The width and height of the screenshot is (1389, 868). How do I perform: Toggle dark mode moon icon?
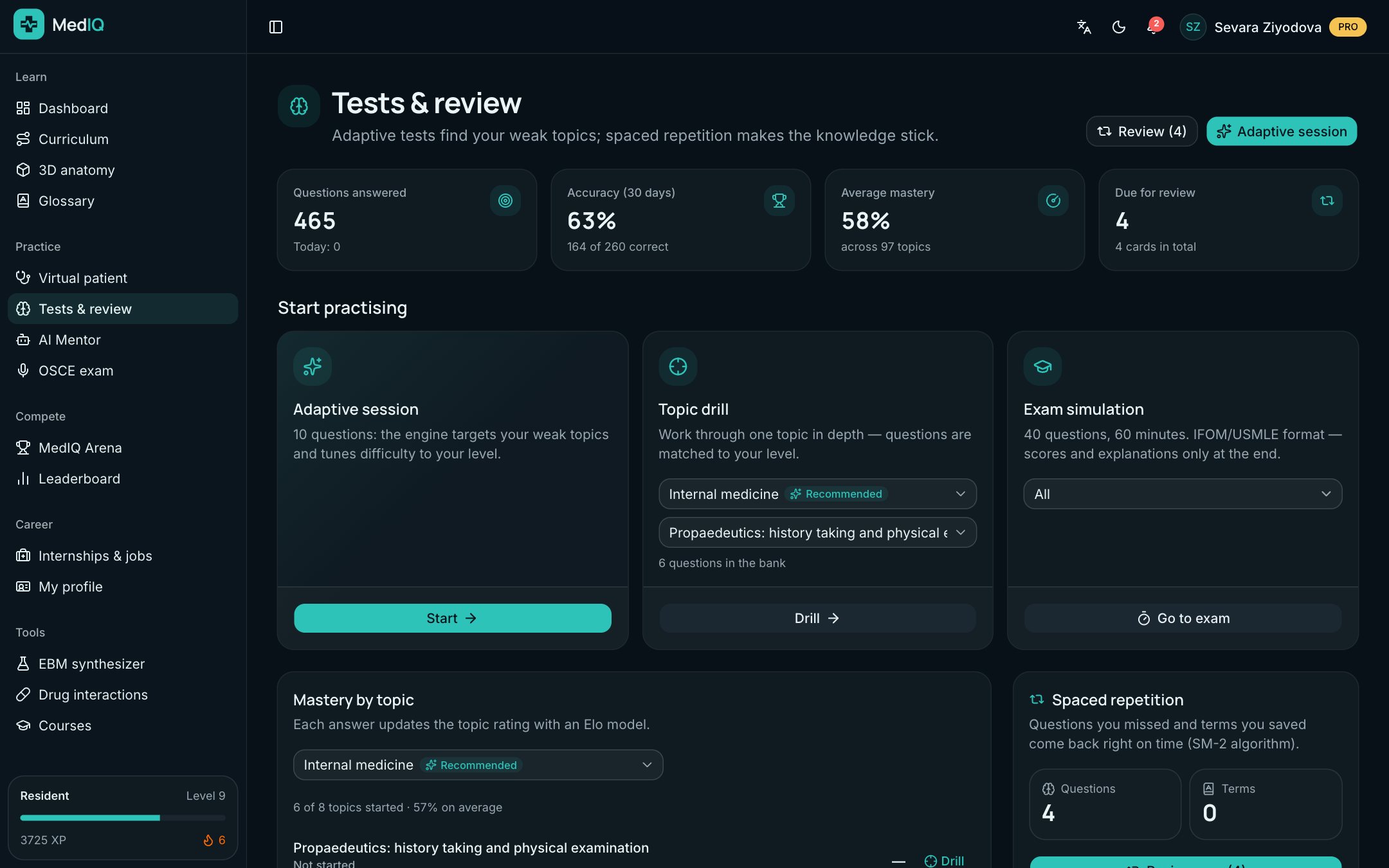click(x=1119, y=27)
